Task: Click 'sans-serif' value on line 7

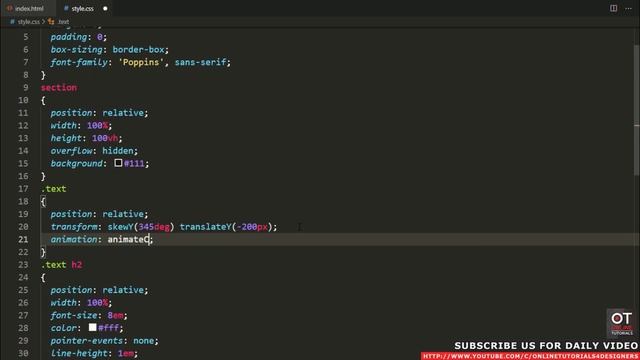Action: point(200,62)
